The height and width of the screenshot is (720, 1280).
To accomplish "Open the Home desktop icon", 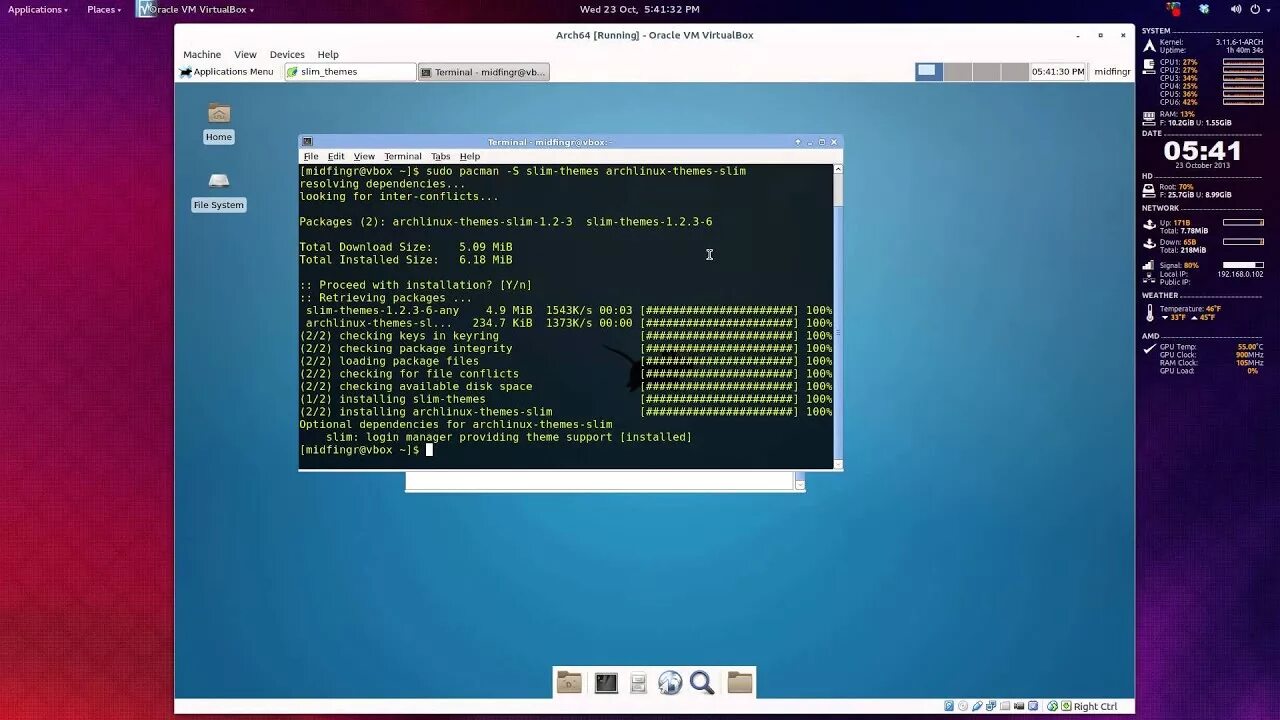I will (x=219, y=122).
